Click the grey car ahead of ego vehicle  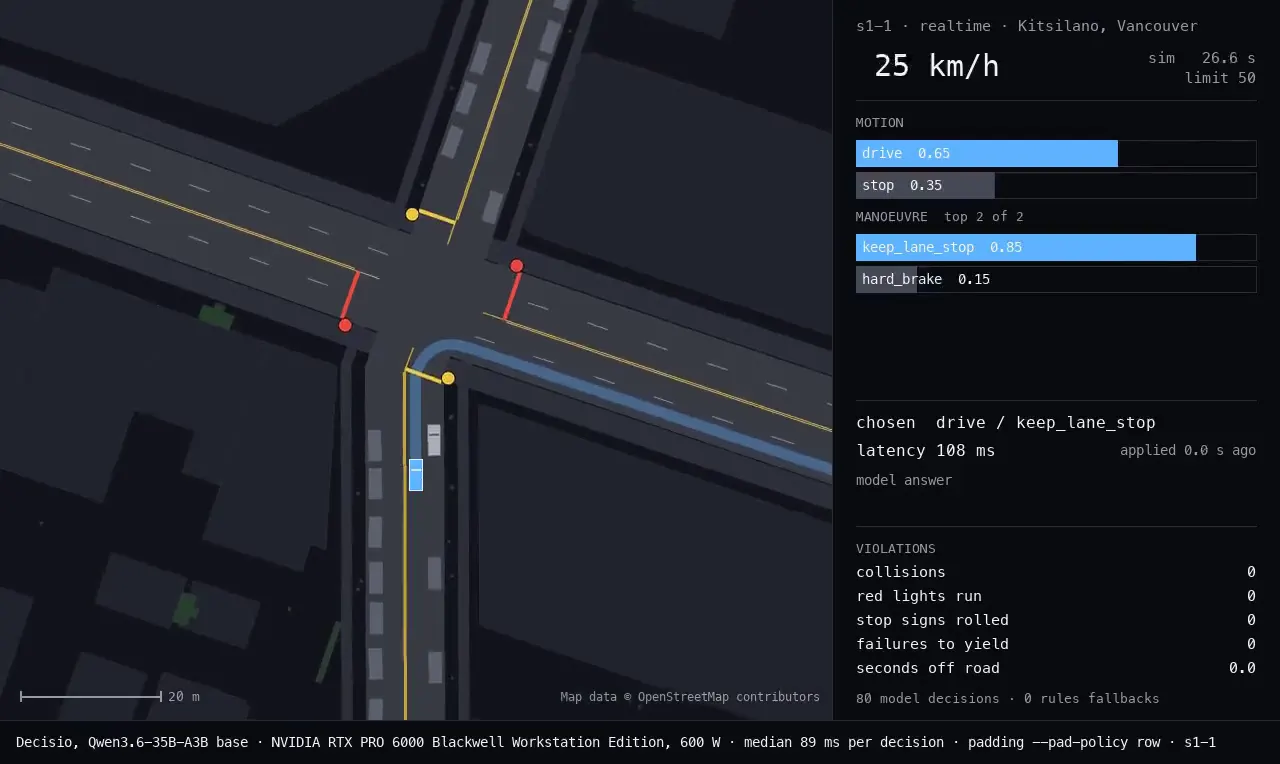tap(434, 440)
